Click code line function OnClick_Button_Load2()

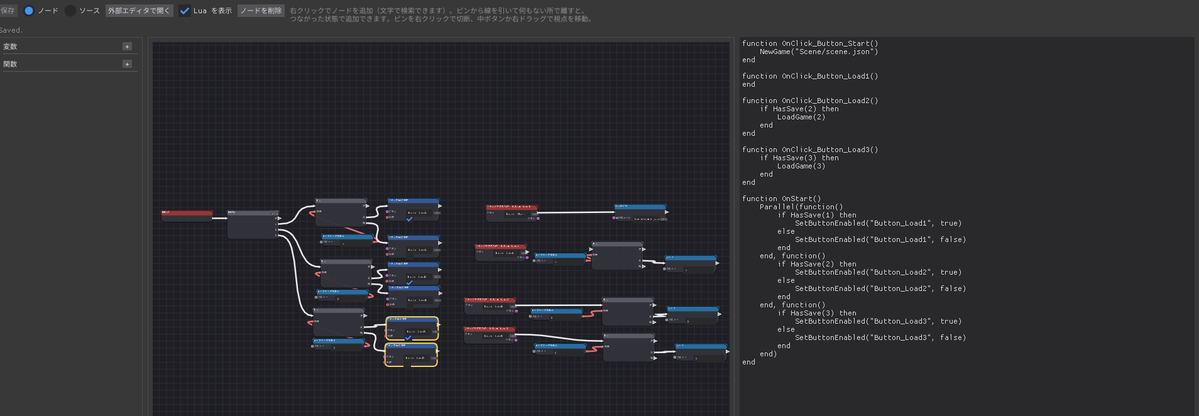810,100
